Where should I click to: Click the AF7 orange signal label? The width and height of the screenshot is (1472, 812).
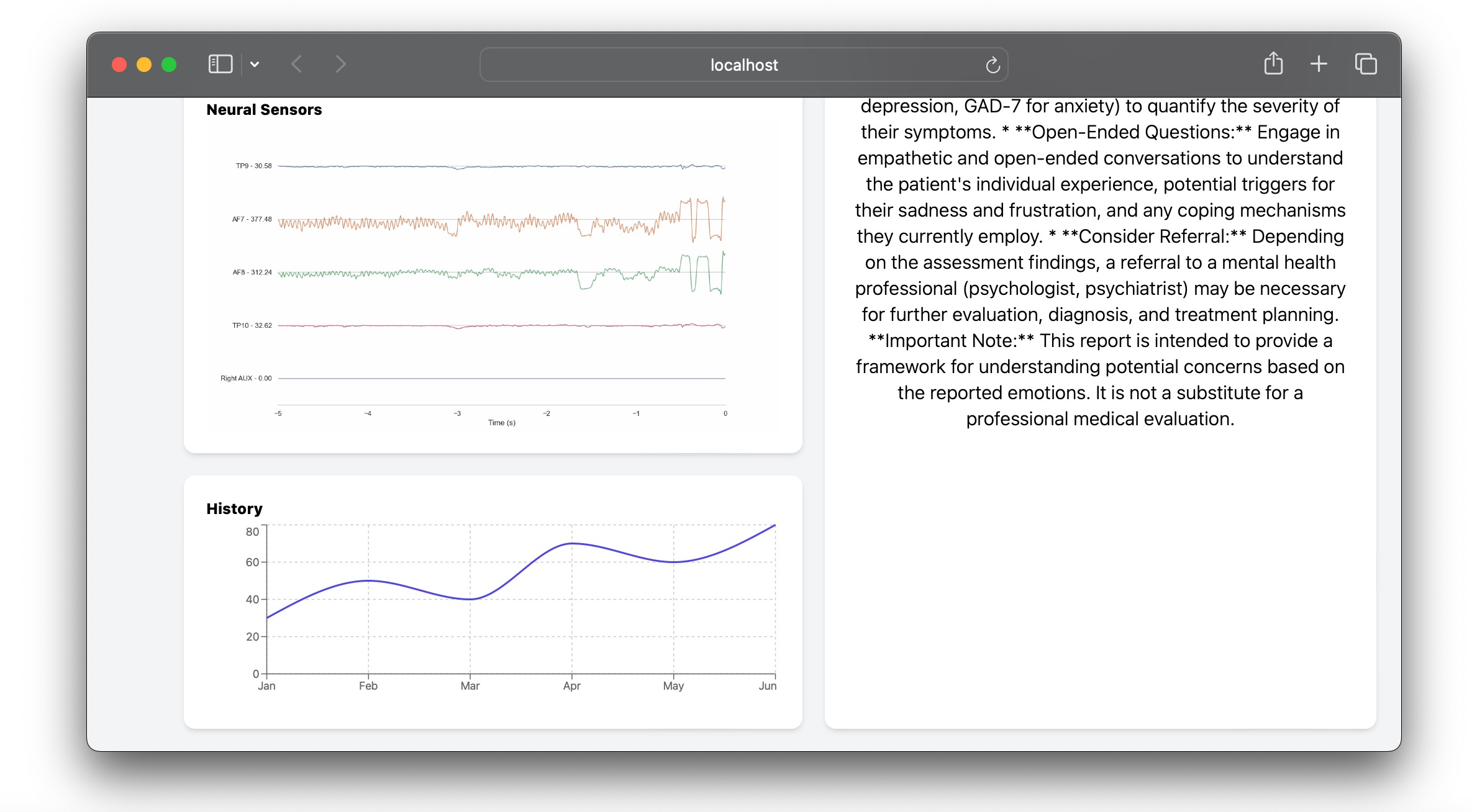(x=252, y=219)
